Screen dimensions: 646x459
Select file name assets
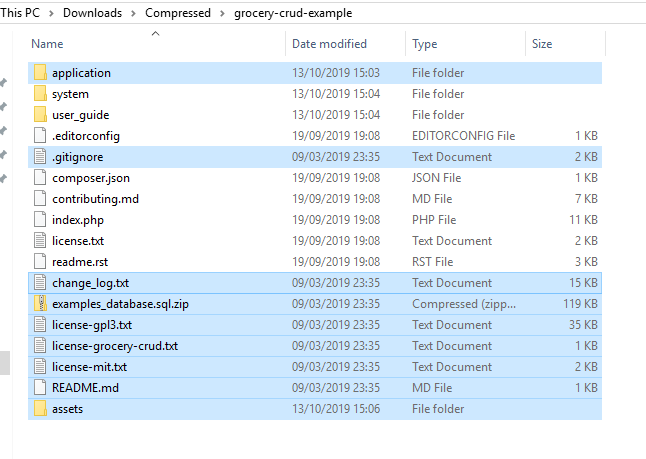tap(67, 409)
